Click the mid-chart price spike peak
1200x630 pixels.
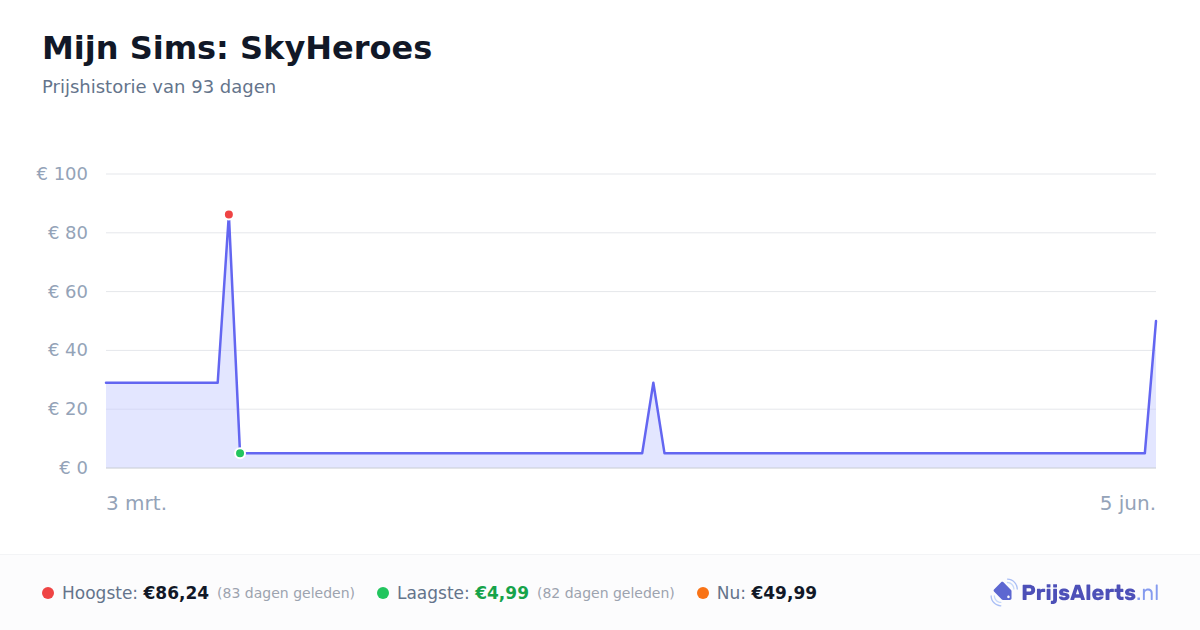(653, 382)
